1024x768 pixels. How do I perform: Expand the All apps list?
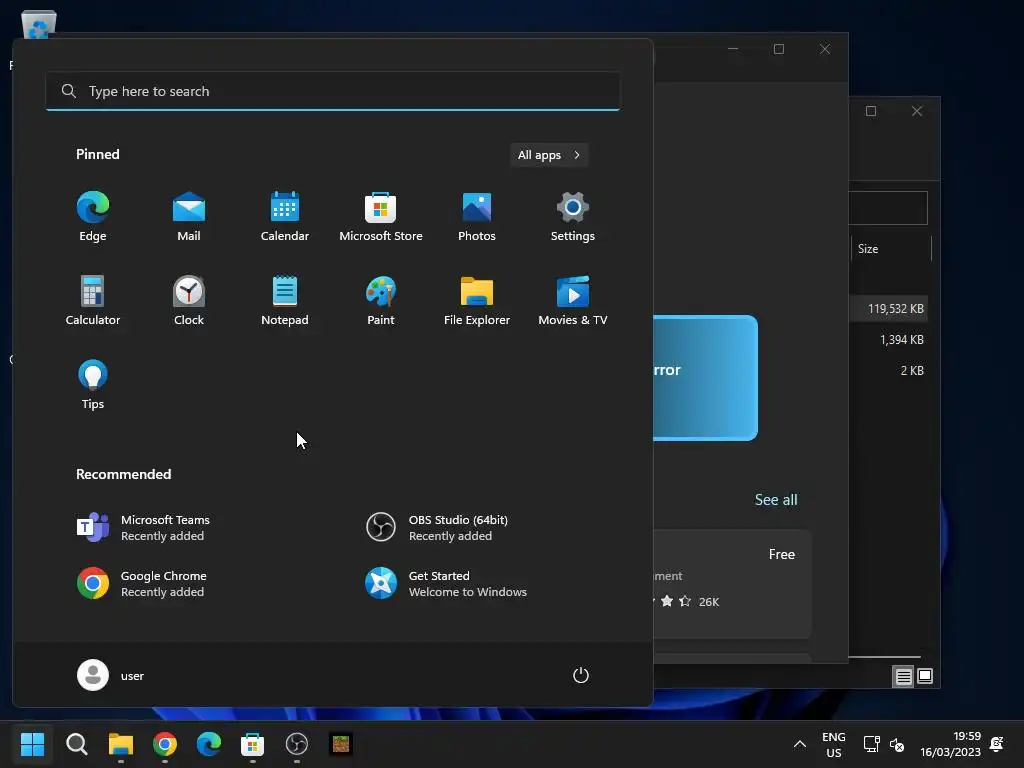pyautogui.click(x=549, y=155)
